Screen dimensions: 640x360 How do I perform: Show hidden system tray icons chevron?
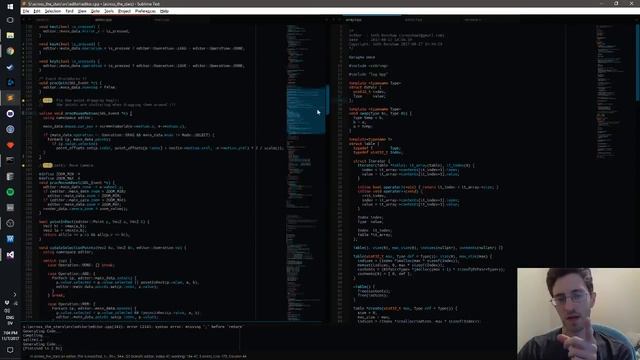click(x=15, y=294)
